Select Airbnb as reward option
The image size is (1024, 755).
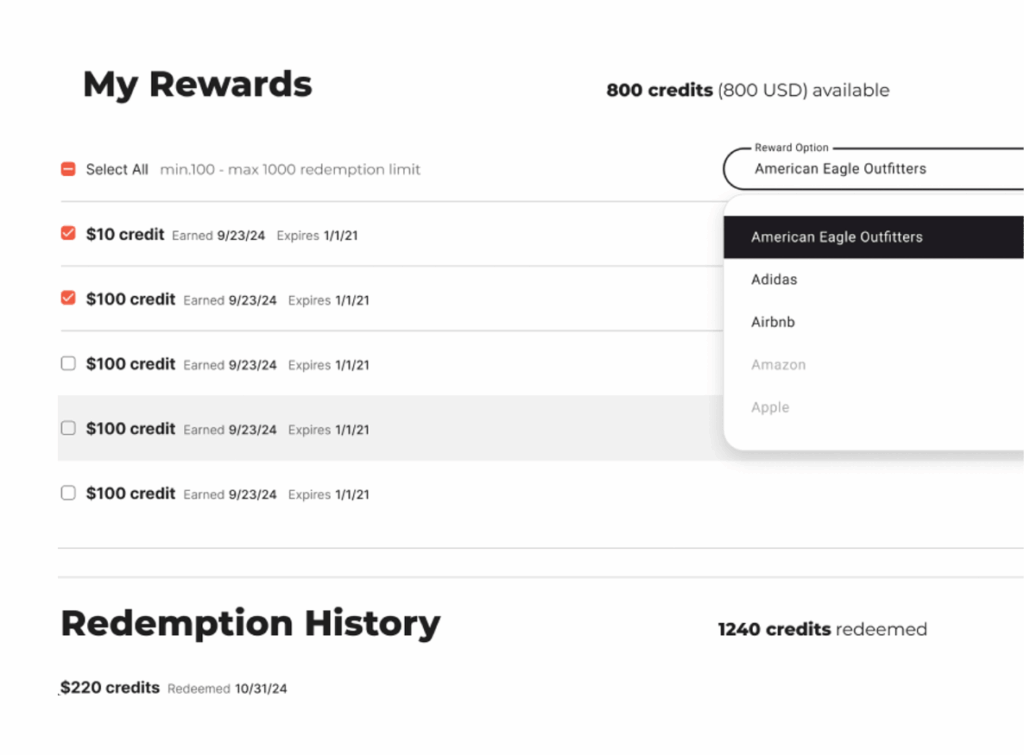772,322
